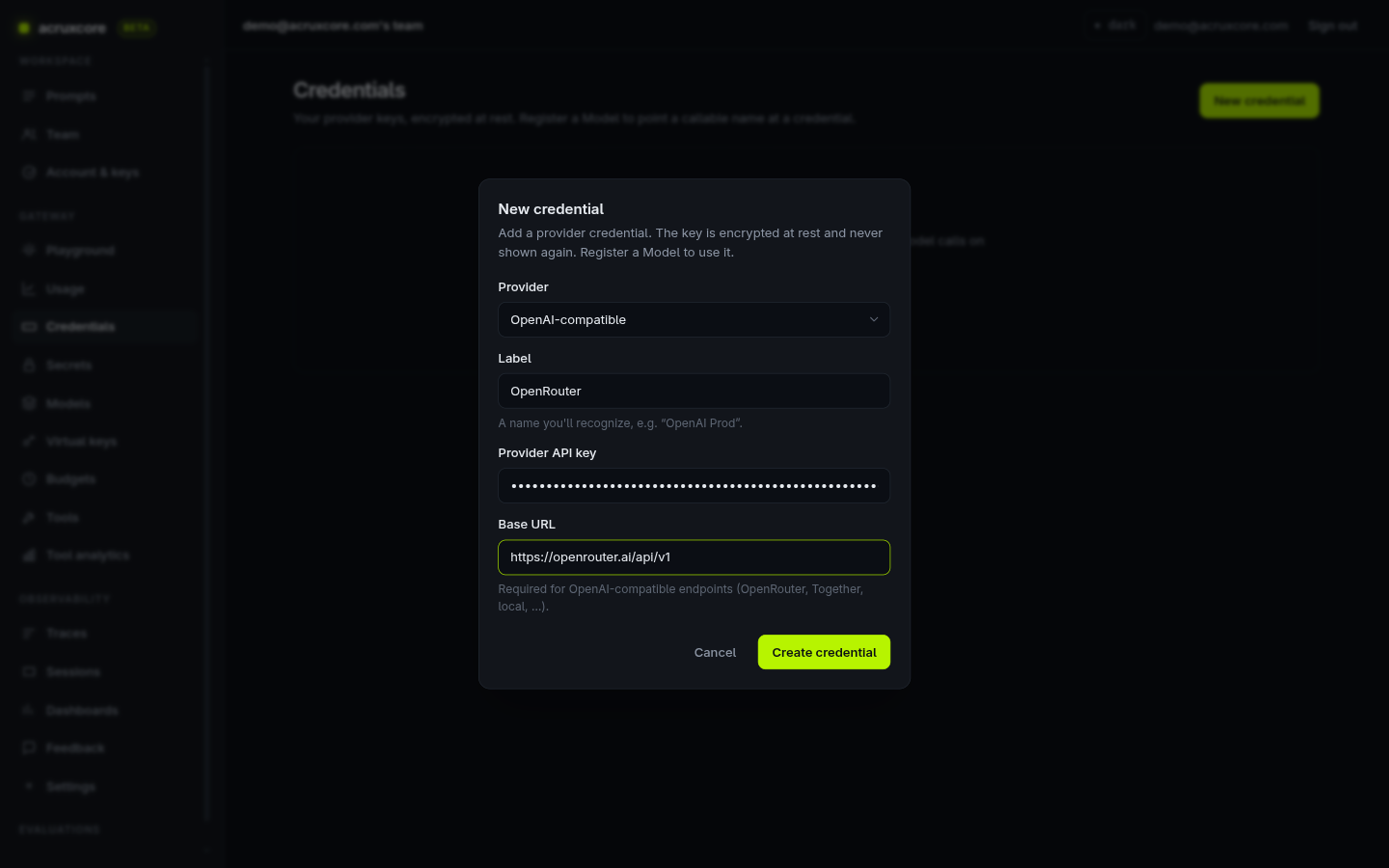Open Dashboards in the sidebar
1389x868 pixels.
coord(106,711)
